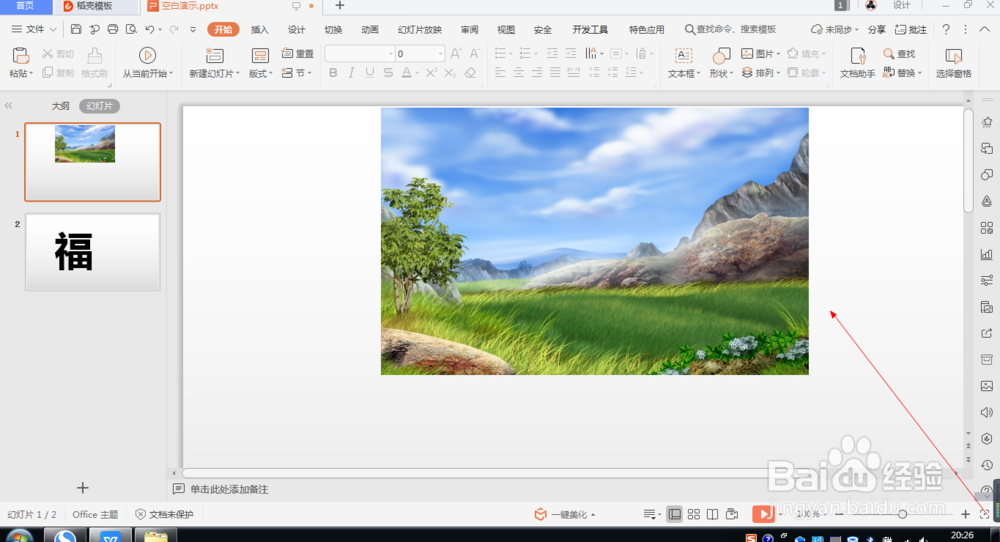Screen dimensions: 1000x542
Task: Click the New Slide (新建幻灯片) icon
Action: click(214, 55)
